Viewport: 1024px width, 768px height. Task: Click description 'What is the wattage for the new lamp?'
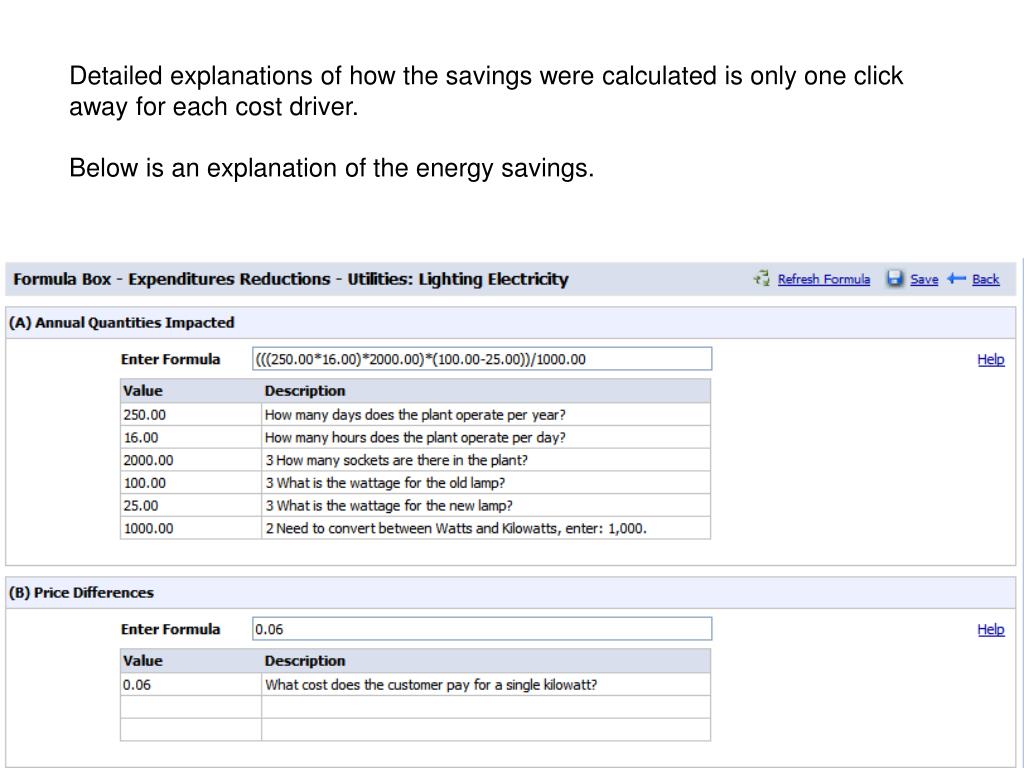394,505
